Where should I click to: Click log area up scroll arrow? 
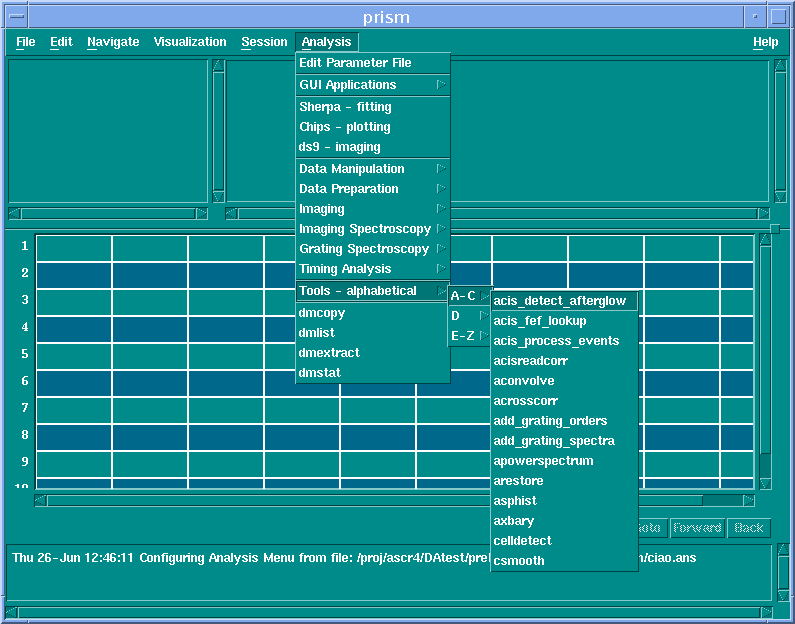783,549
